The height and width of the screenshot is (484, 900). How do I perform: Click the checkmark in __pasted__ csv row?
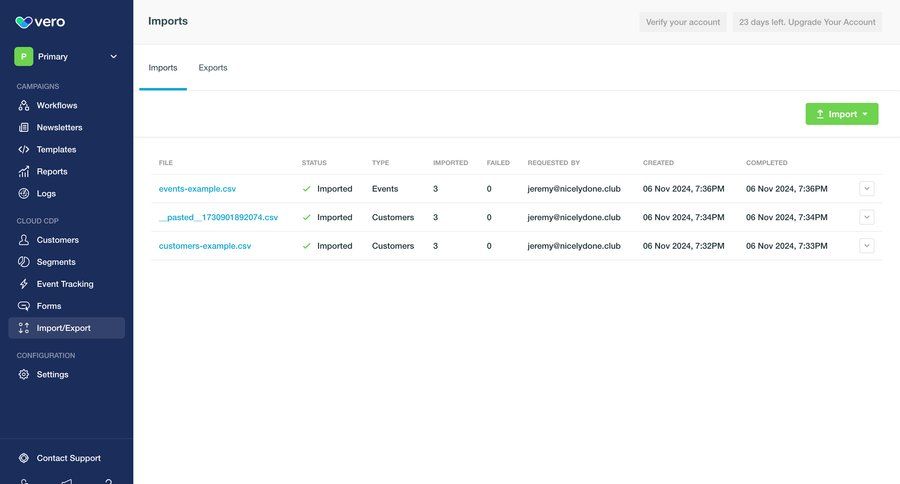(x=307, y=217)
